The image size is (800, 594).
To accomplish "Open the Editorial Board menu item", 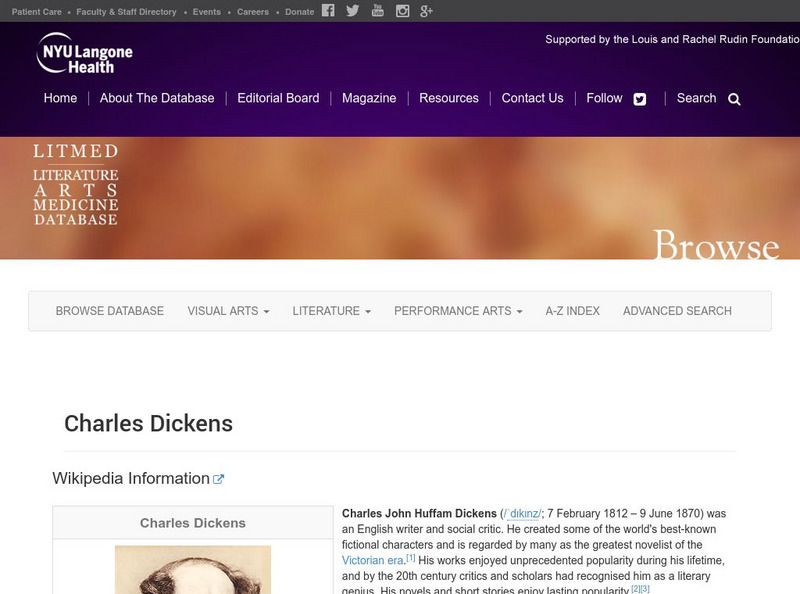I will (278, 98).
